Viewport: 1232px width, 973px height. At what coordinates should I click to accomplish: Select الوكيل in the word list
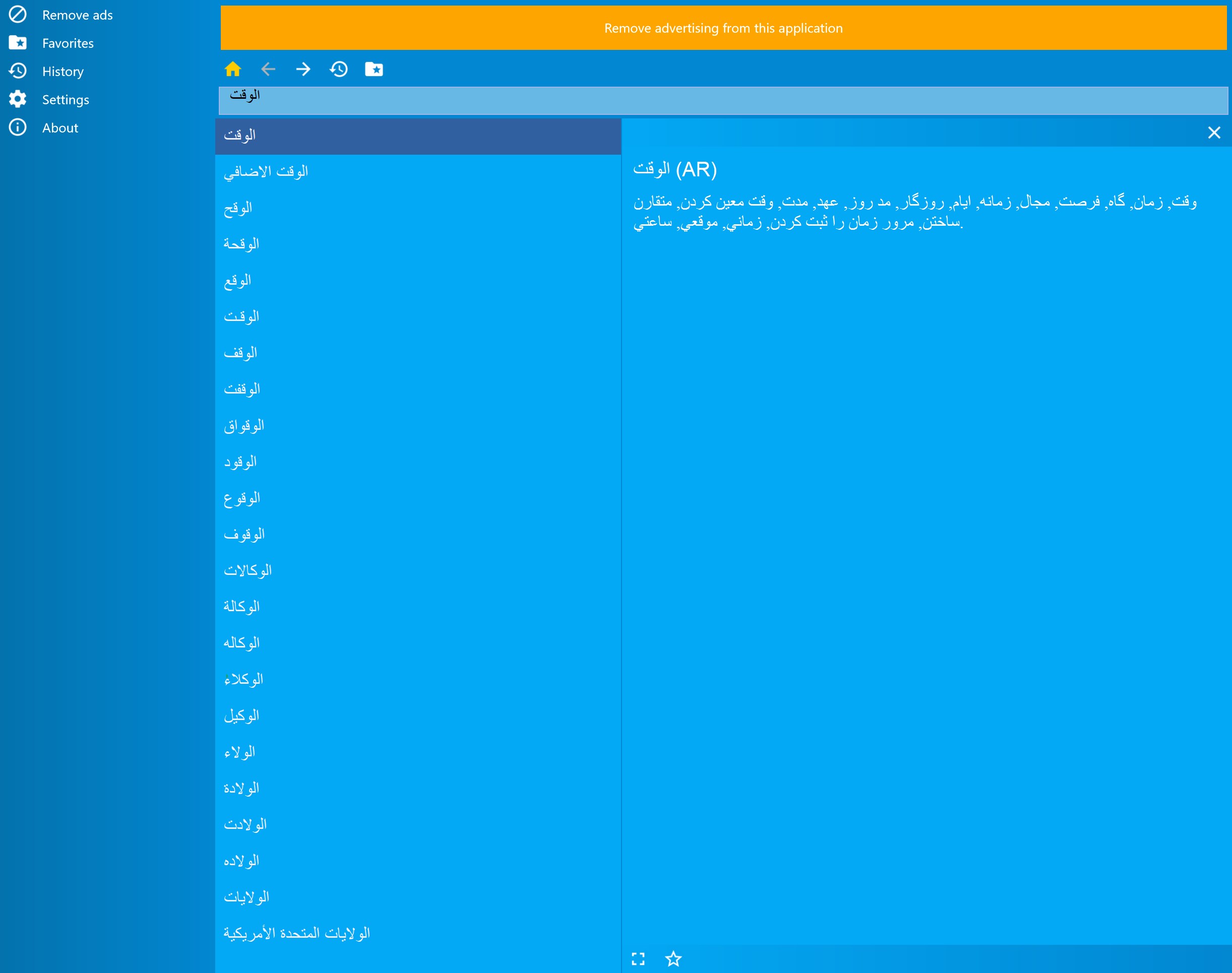click(x=241, y=716)
